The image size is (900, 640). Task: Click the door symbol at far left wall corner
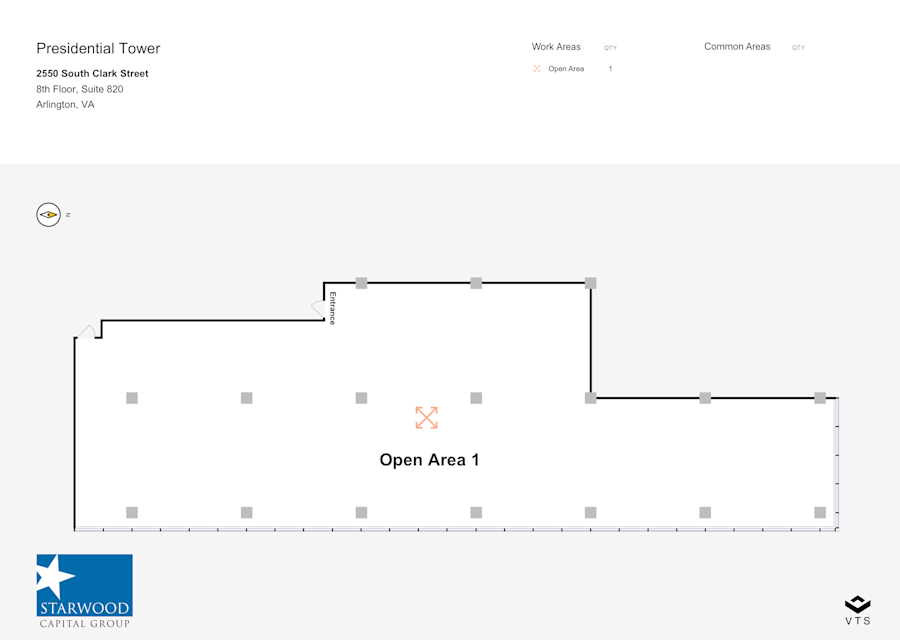(x=86, y=332)
